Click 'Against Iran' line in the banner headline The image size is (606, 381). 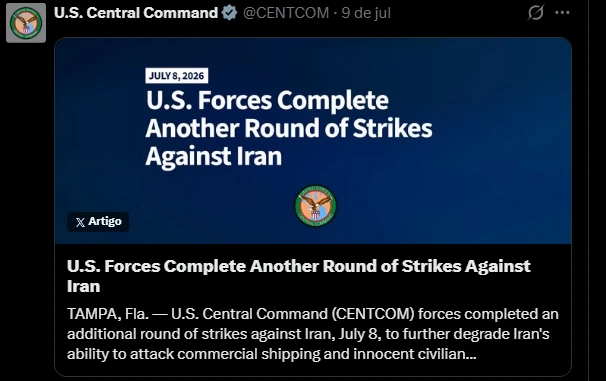point(214,156)
